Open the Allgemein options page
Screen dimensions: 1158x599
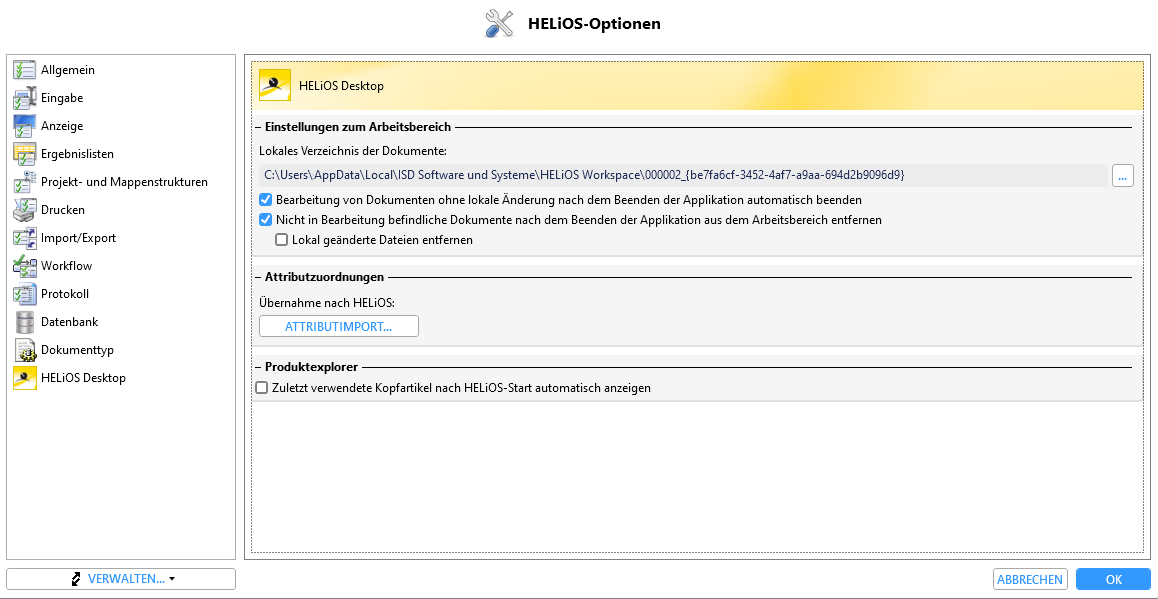[68, 70]
